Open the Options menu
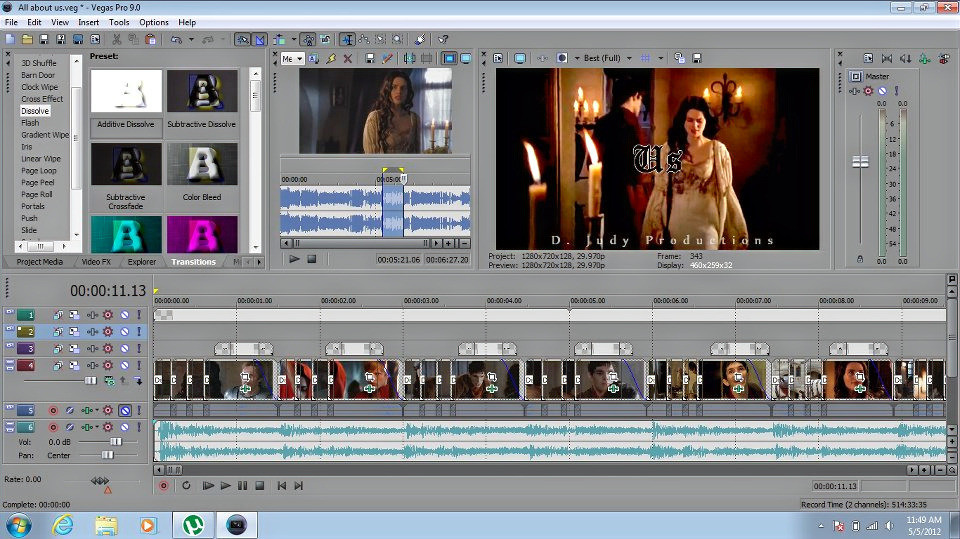Screen dimensions: 960x539 click(x=154, y=22)
